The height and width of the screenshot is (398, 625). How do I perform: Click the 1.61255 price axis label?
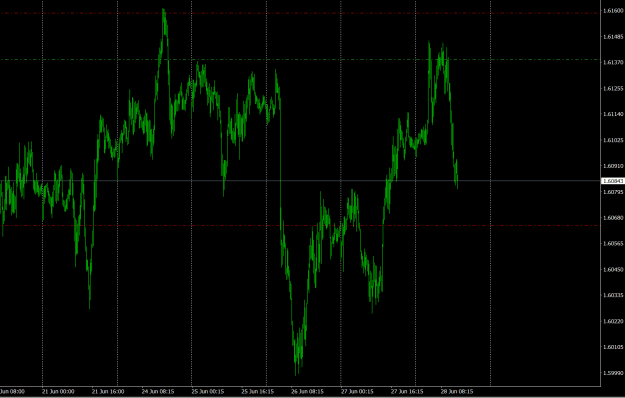613,88
